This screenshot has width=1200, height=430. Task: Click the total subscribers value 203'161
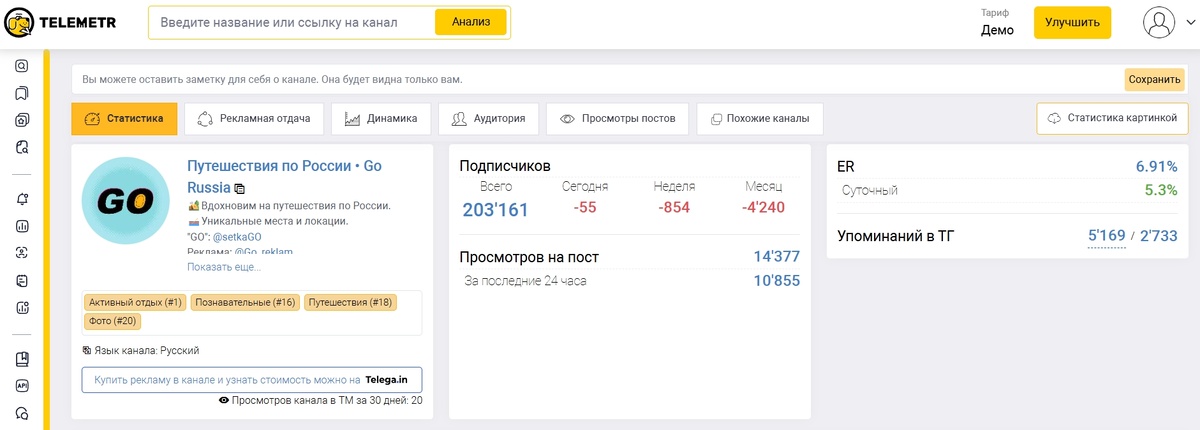click(495, 209)
